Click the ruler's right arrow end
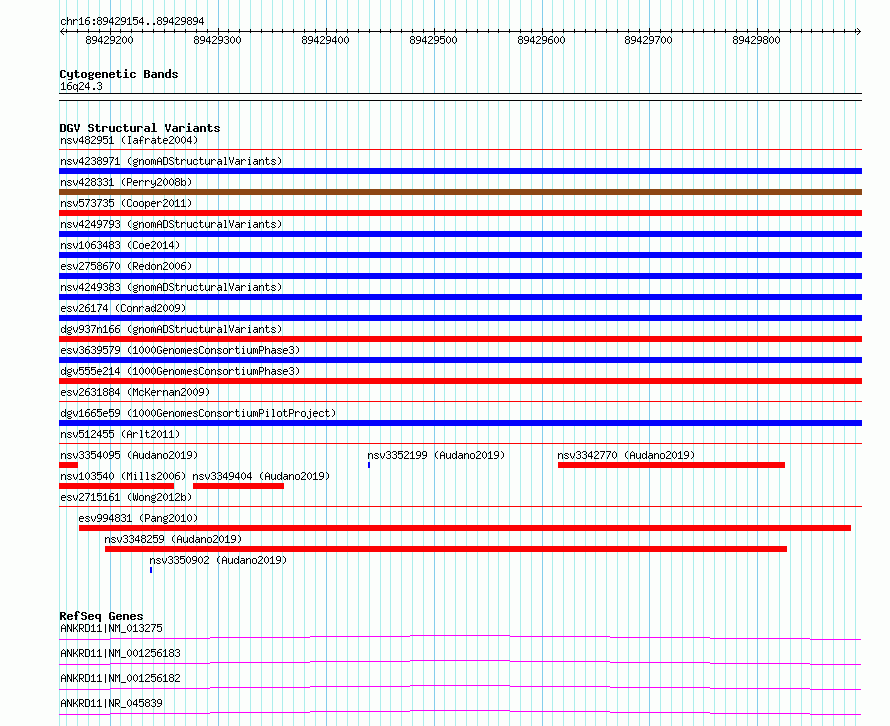 click(x=859, y=32)
